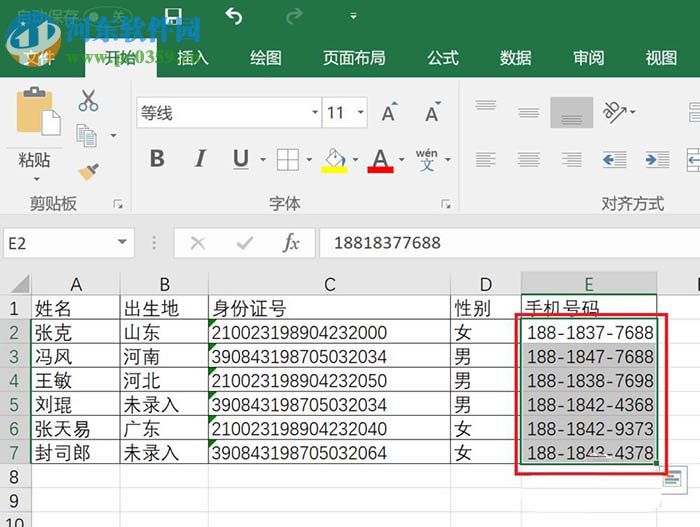
Task: Undo the last action
Action: [x=234, y=17]
